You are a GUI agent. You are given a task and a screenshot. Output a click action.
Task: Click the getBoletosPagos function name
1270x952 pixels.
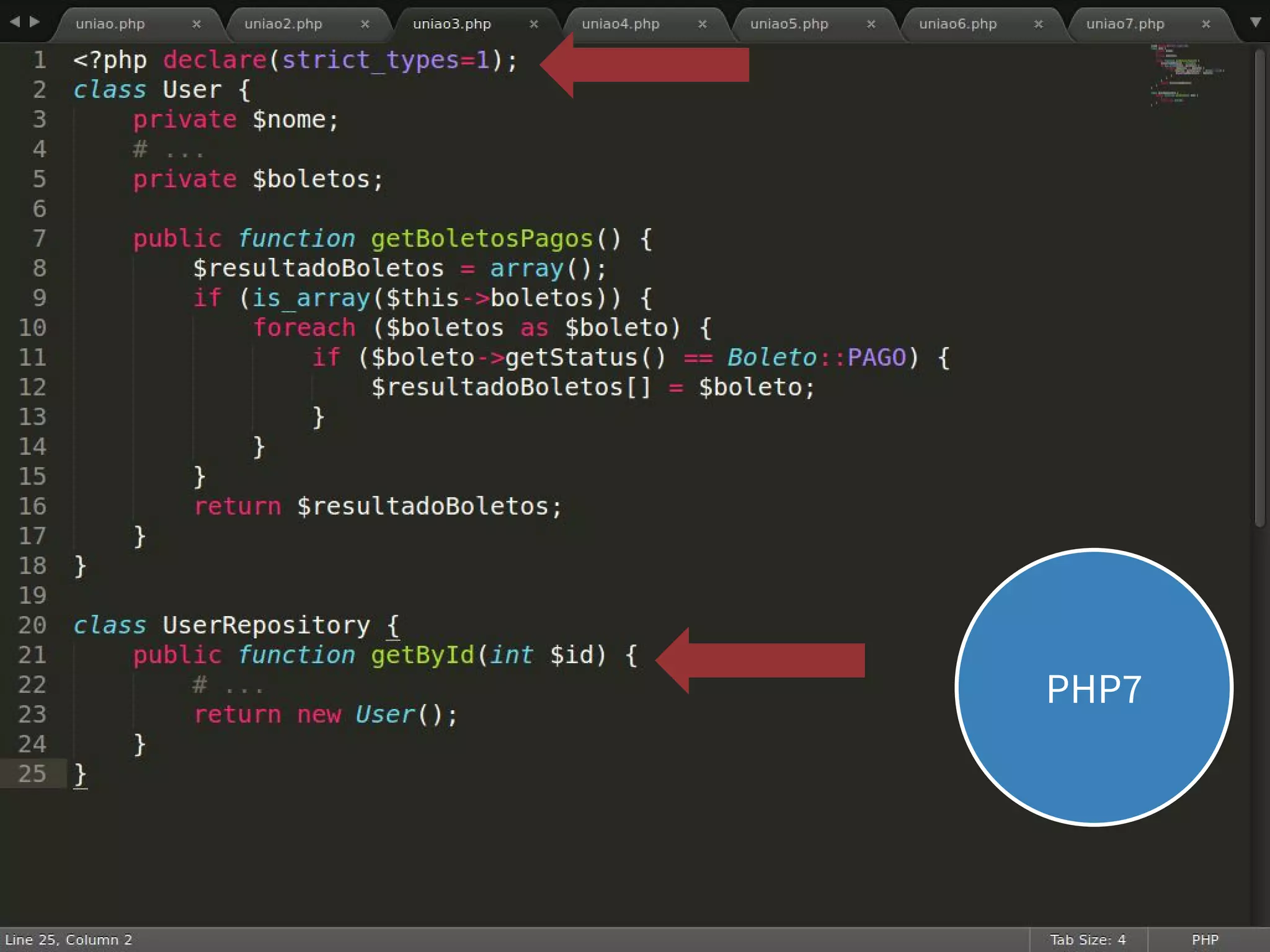[x=482, y=239]
